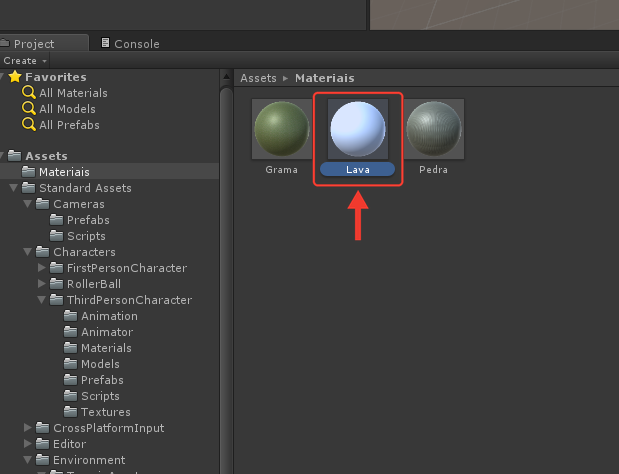
Task: Select the Pedra material sphere thumbnail
Action: click(x=434, y=129)
